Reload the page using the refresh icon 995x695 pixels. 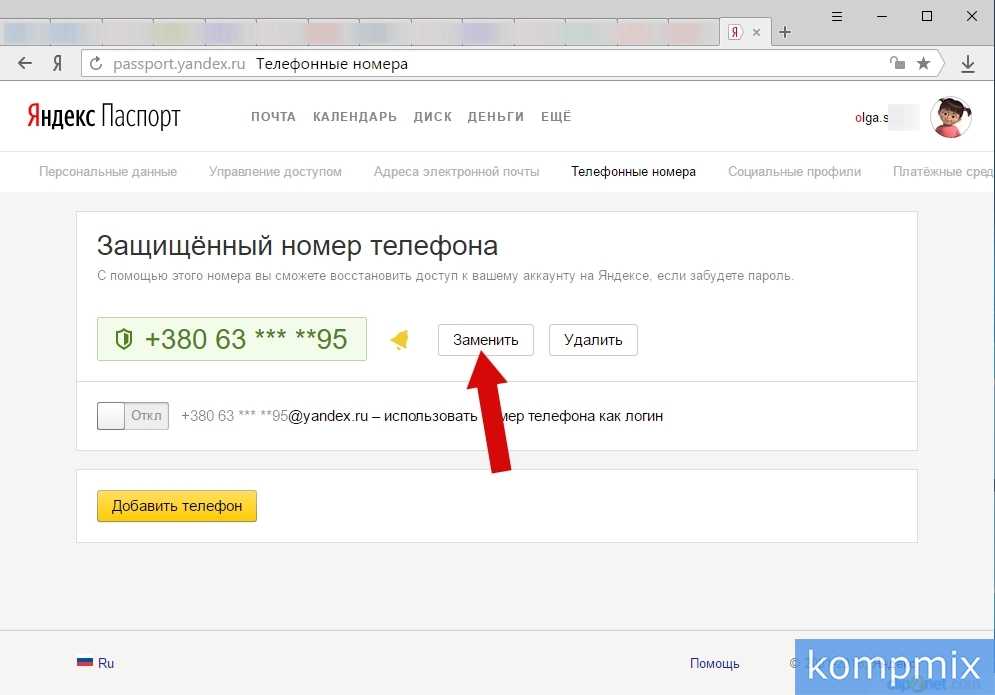point(96,64)
